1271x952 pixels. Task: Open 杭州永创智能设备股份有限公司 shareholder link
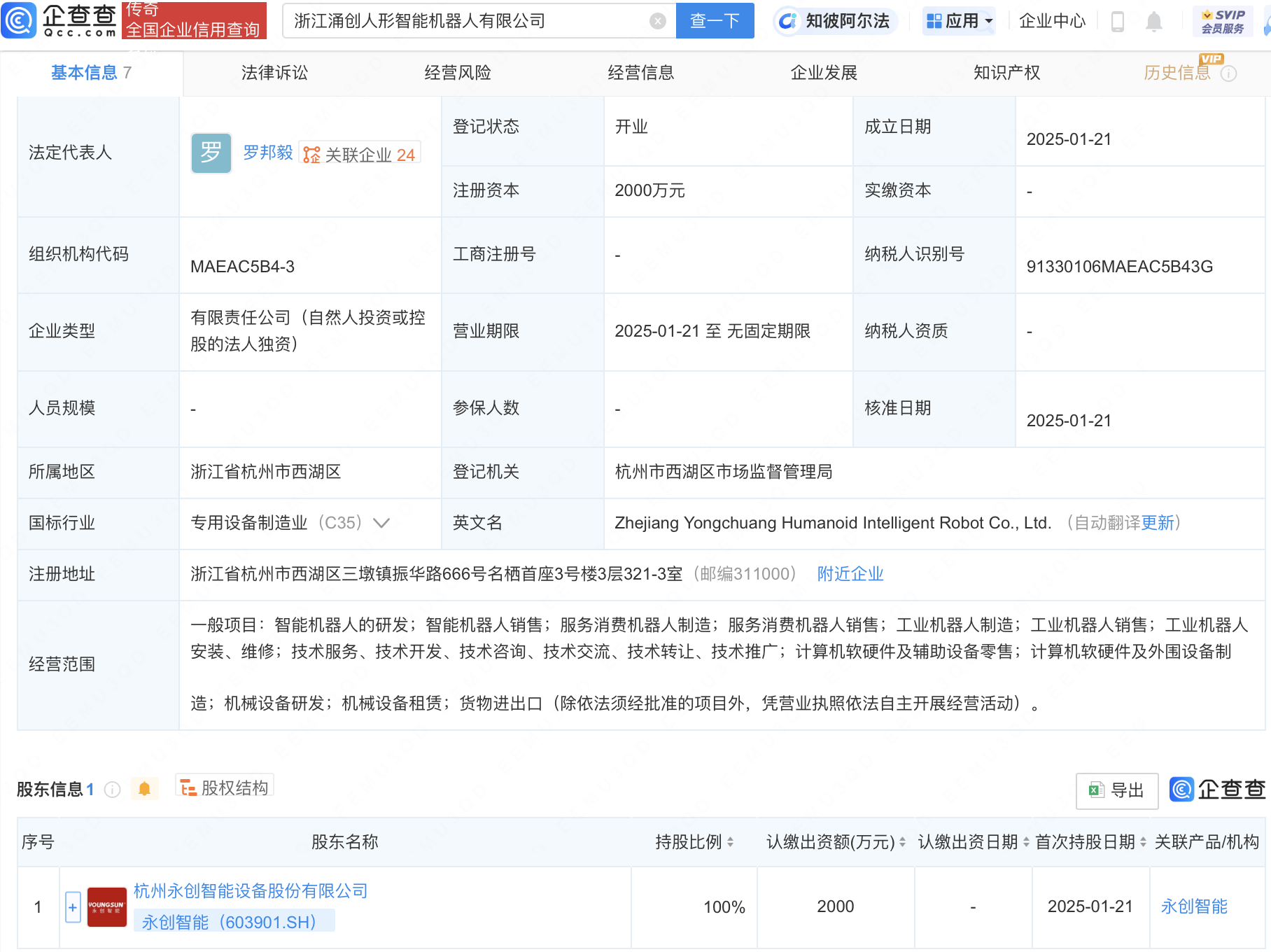pyautogui.click(x=251, y=891)
